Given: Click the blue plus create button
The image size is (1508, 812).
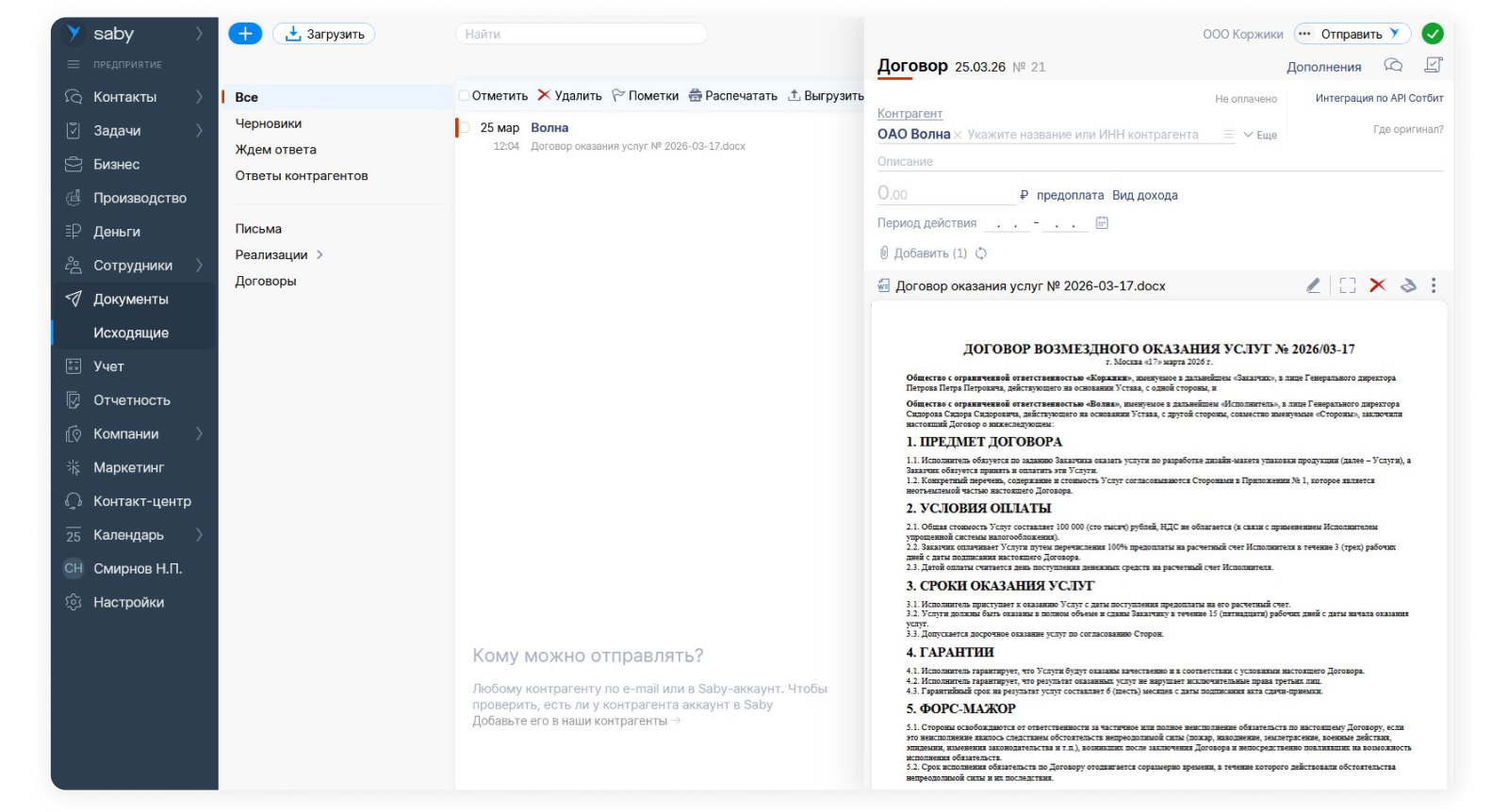Looking at the screenshot, I should 245,34.
